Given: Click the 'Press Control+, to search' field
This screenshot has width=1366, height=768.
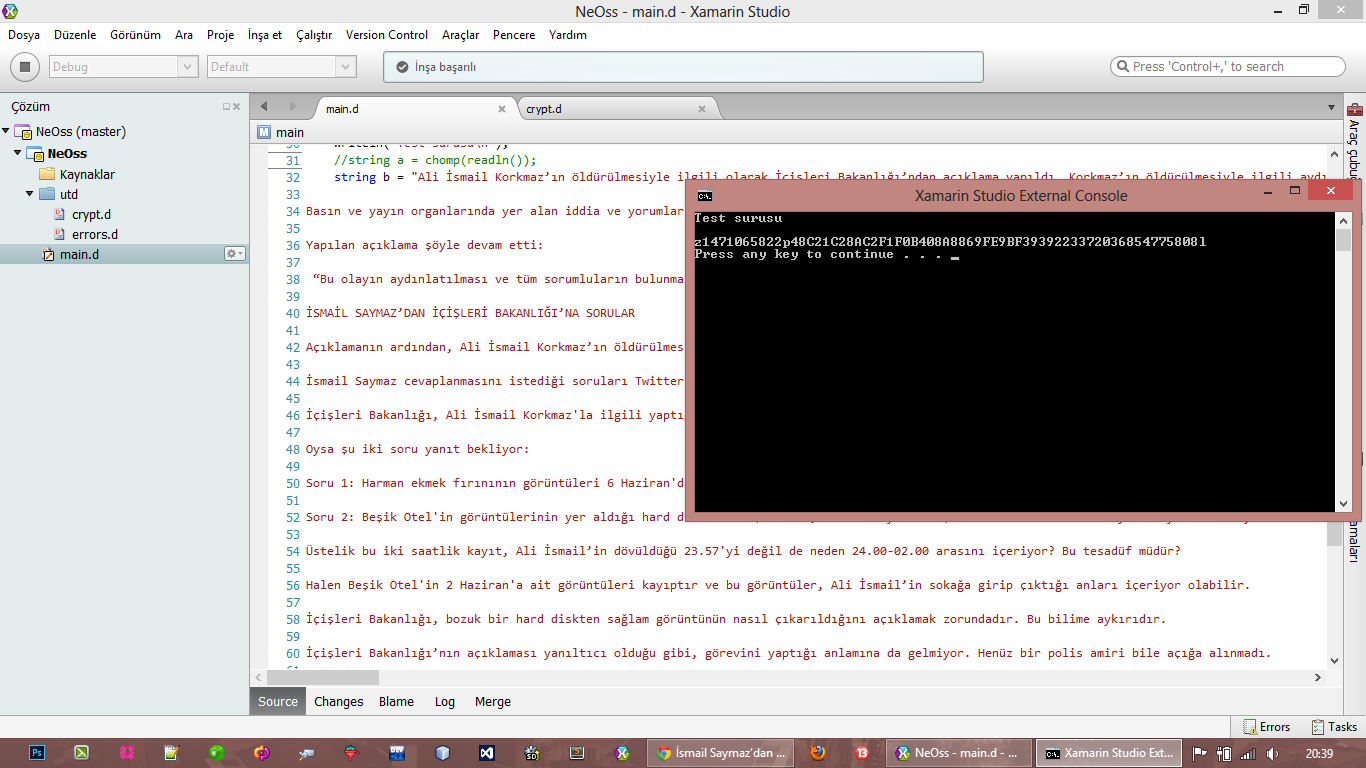Looking at the screenshot, I should point(1228,67).
